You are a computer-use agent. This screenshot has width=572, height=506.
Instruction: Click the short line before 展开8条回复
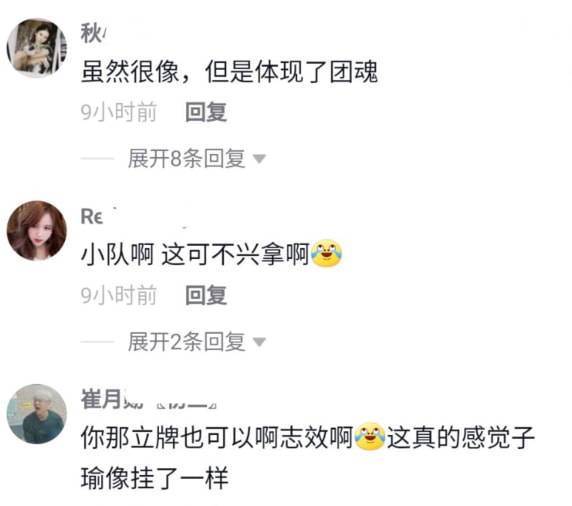[97, 159]
